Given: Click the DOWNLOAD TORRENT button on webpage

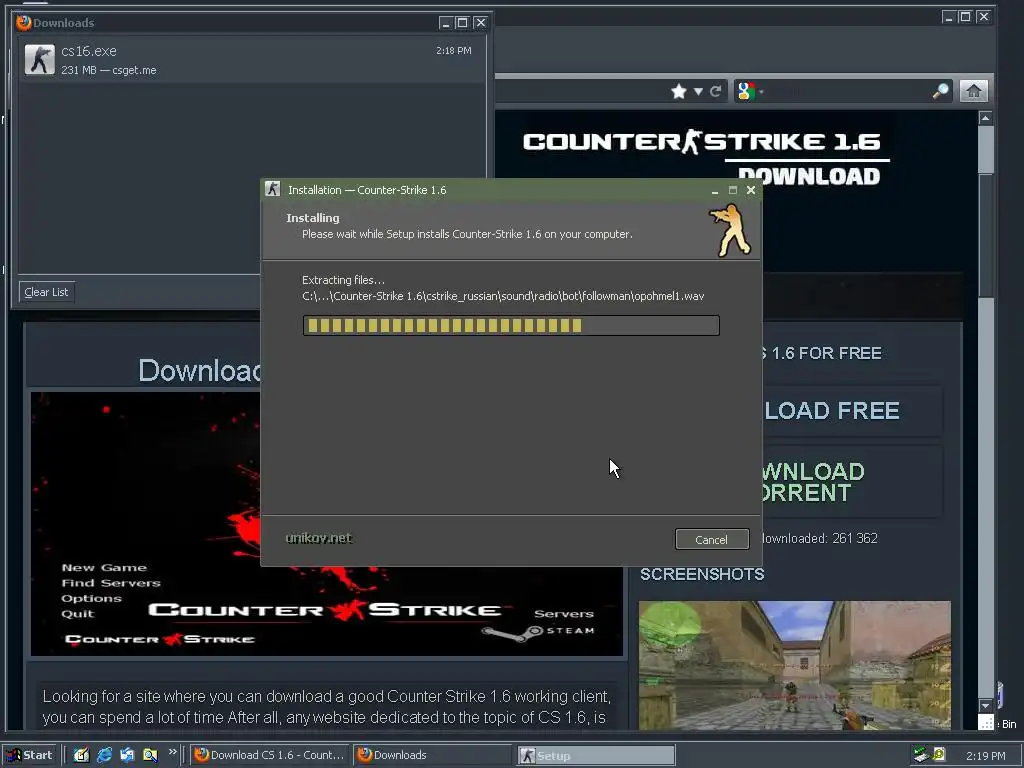Looking at the screenshot, I should tap(853, 481).
